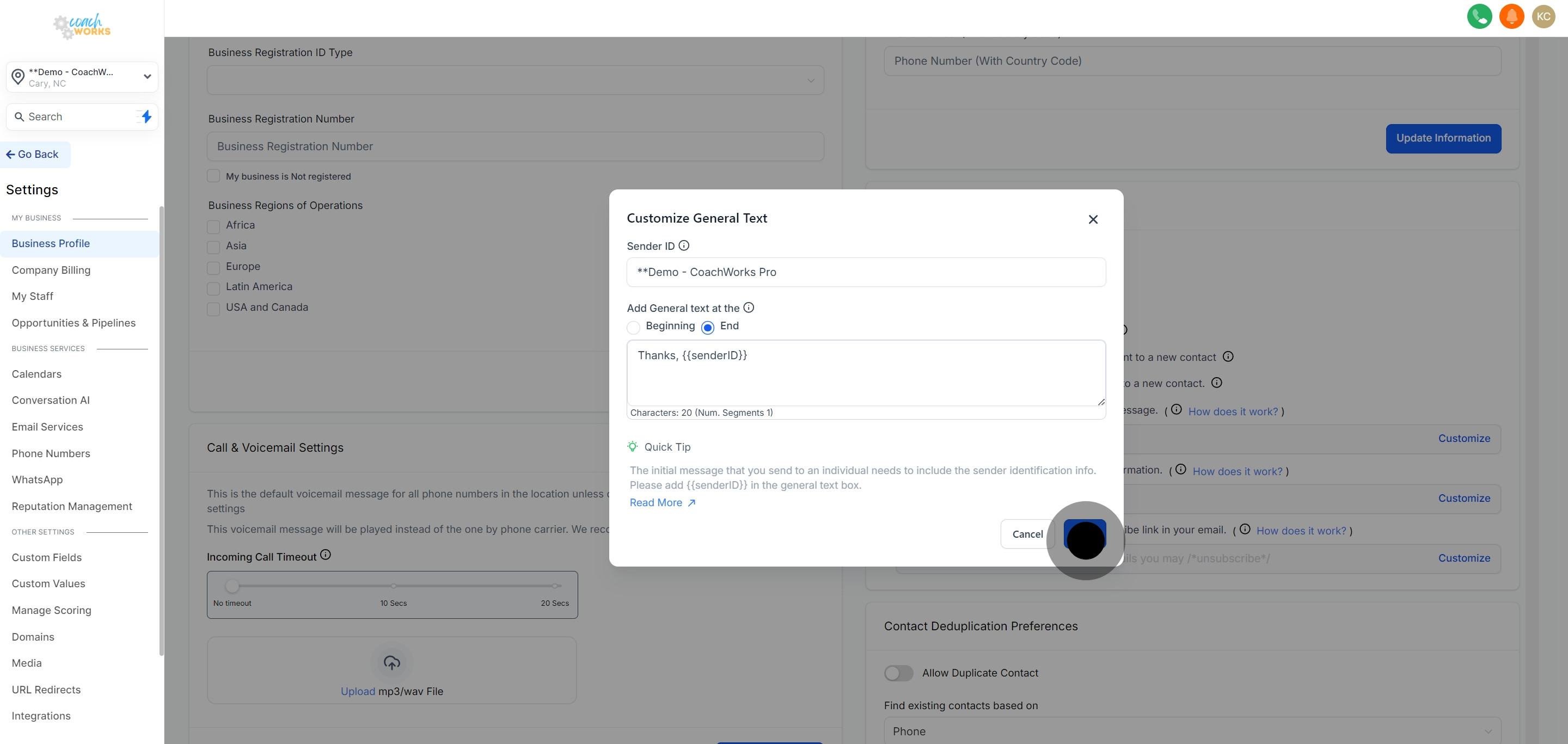Toggle Allow Duplicate Contact switch
Screen dimensions: 1568x744
(898, 673)
